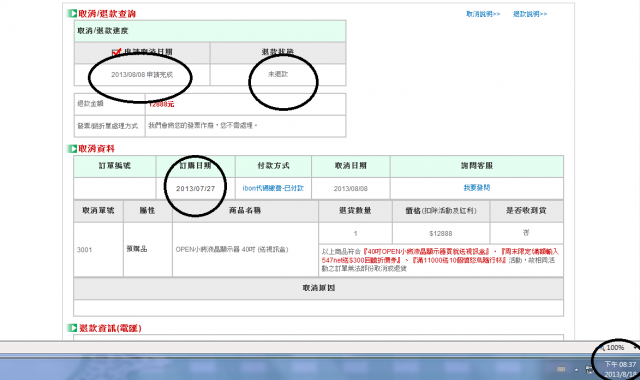Viewport: 640px width, 380px height.
Task: Select the 2013/08/08 申請完成 text
Action: [x=142, y=75]
